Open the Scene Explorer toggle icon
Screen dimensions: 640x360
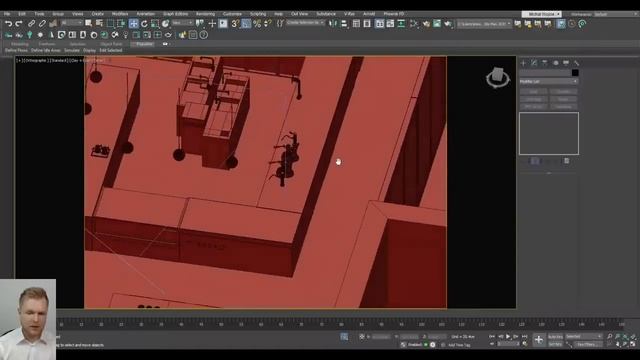click(x=356, y=24)
